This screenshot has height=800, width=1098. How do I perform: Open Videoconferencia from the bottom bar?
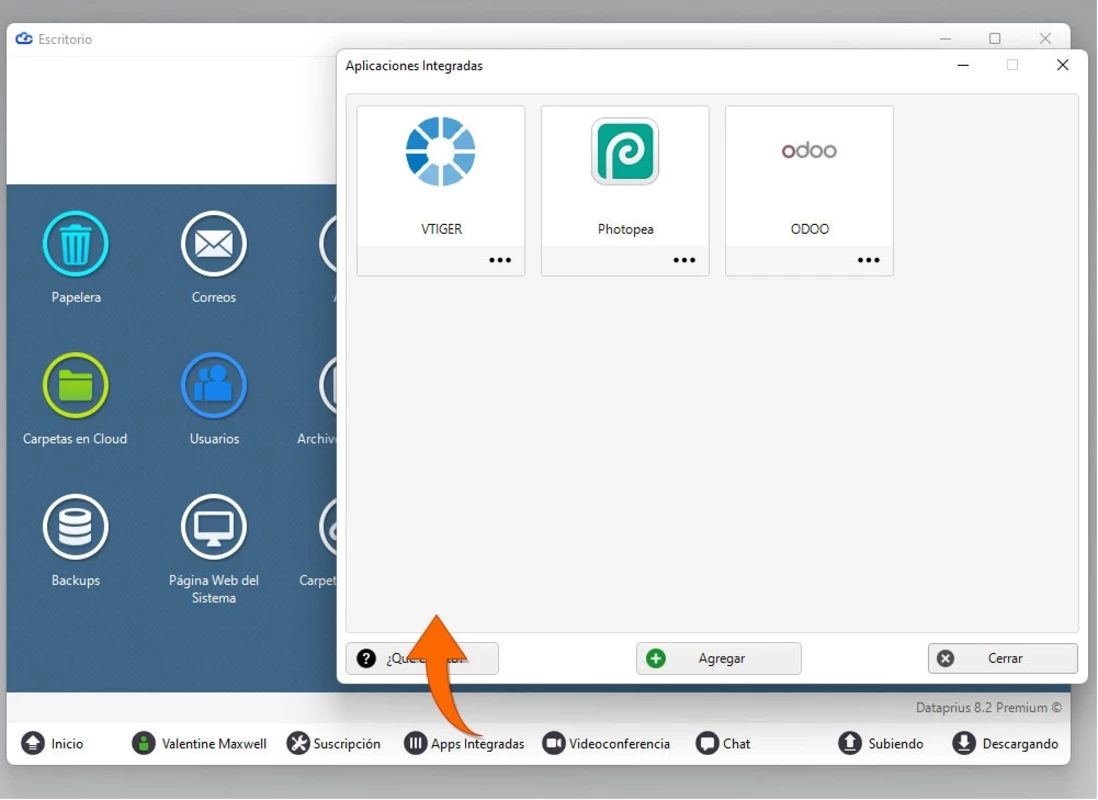point(606,743)
